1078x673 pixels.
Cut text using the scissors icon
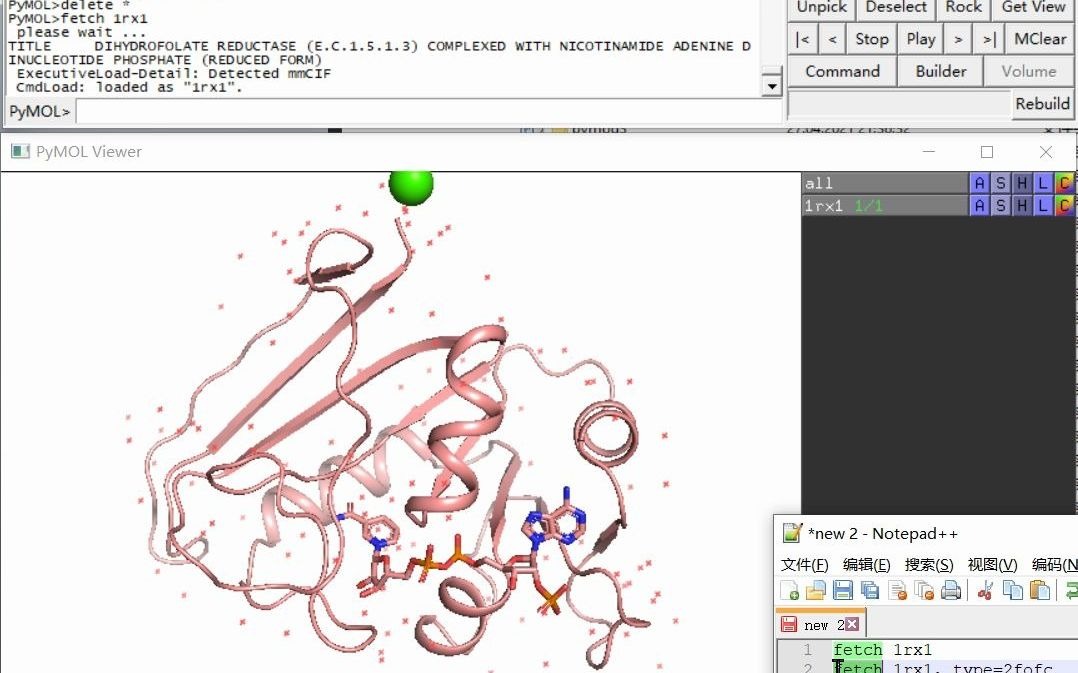(x=984, y=590)
